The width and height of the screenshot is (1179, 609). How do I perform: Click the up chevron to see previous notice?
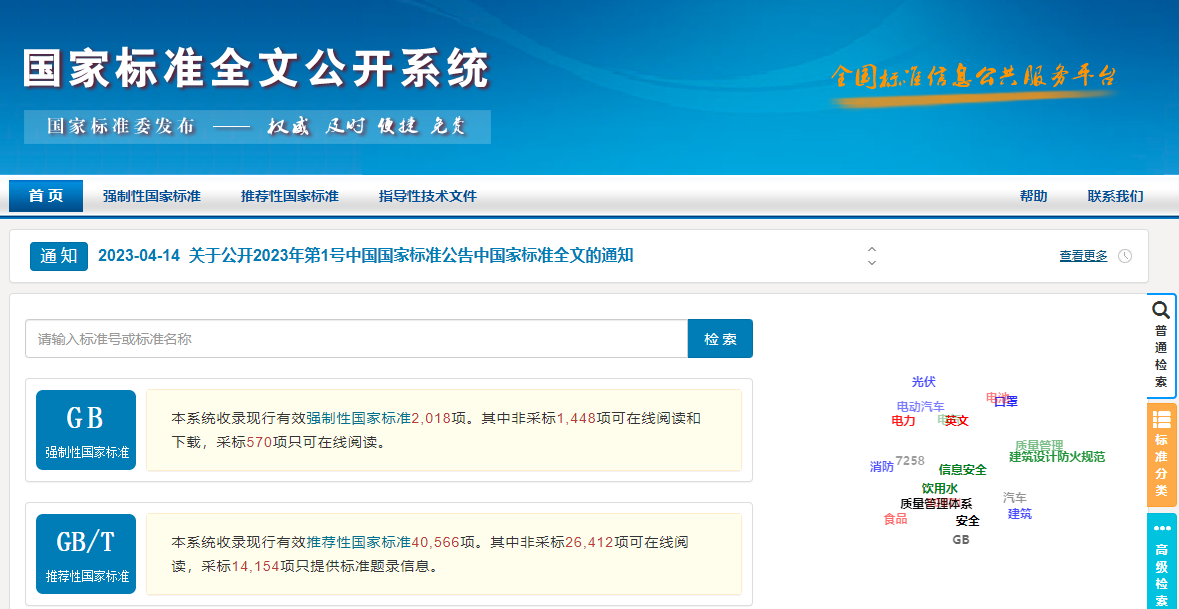(x=872, y=250)
